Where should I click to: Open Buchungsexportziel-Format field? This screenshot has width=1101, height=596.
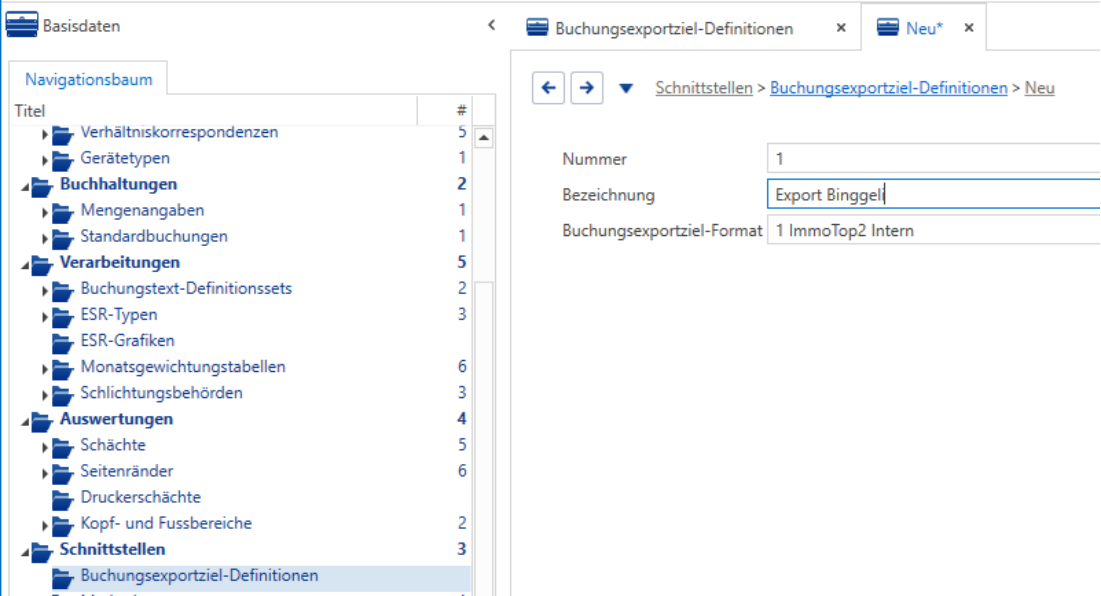(x=934, y=230)
